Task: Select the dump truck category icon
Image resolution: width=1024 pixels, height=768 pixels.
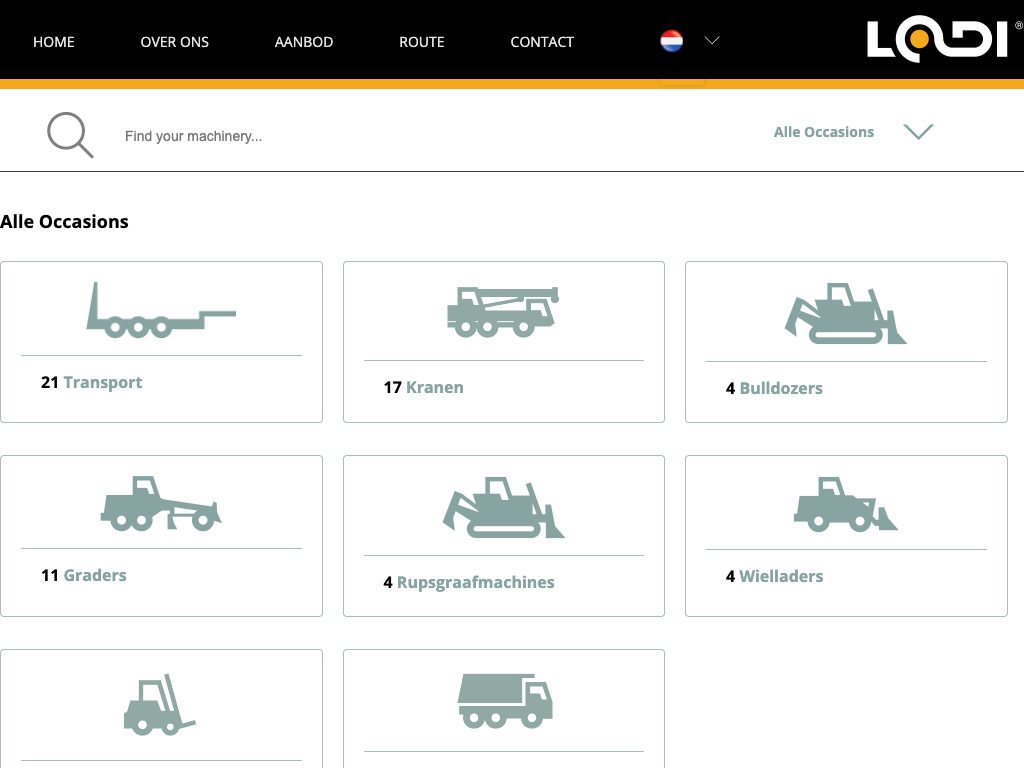Action: pos(504,700)
